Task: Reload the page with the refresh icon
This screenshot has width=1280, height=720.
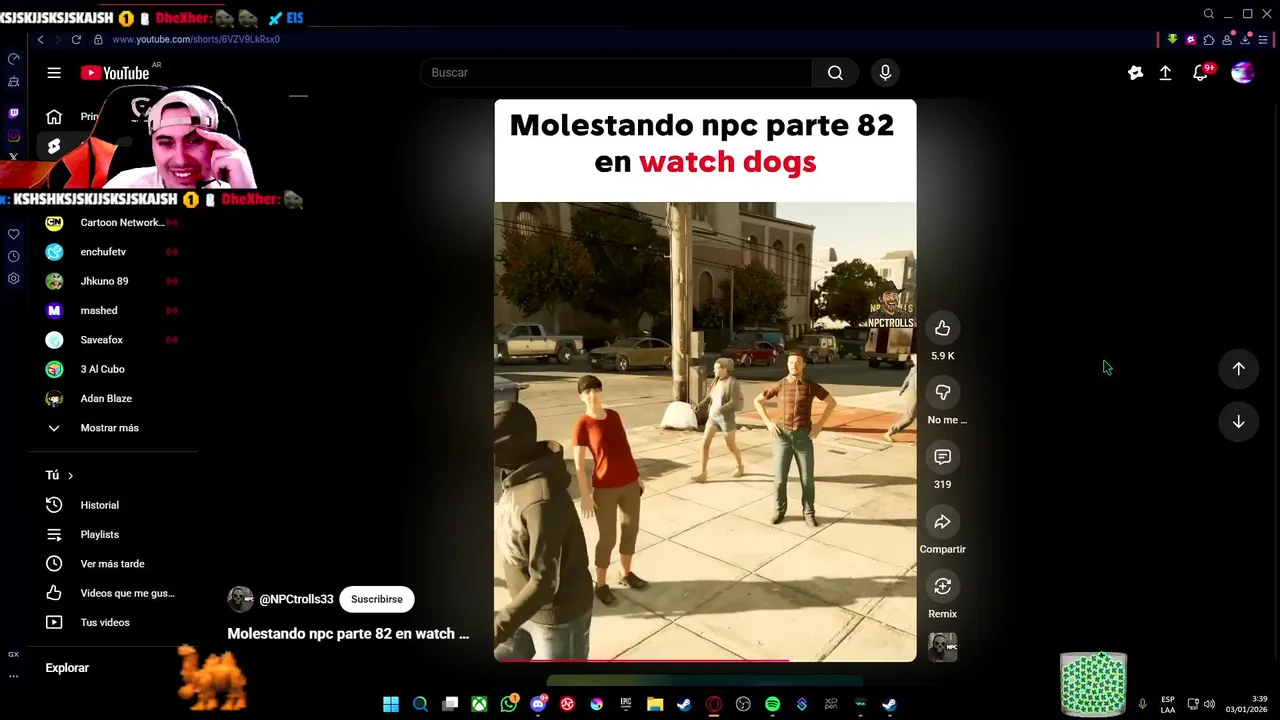Action: pos(75,39)
